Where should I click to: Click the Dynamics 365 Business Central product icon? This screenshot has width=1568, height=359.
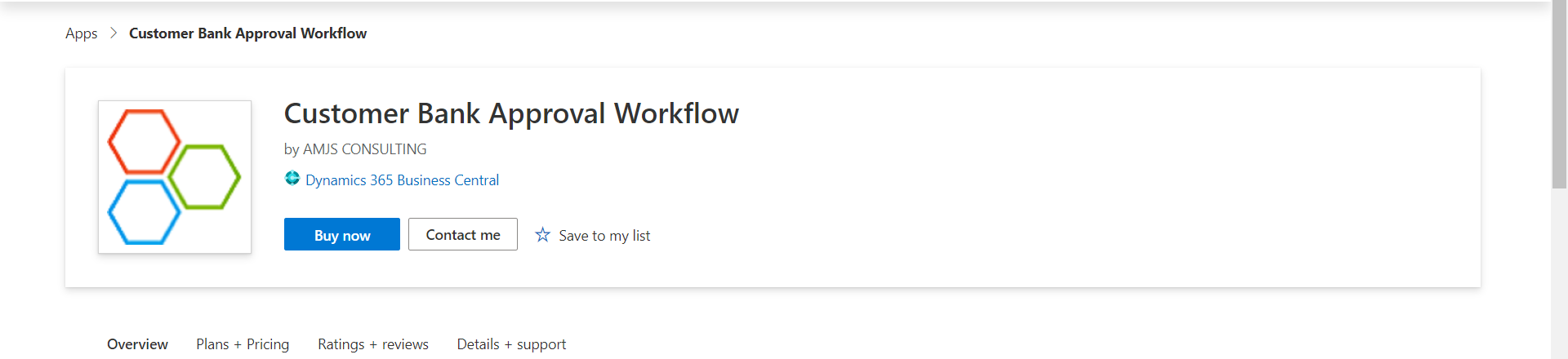point(292,179)
